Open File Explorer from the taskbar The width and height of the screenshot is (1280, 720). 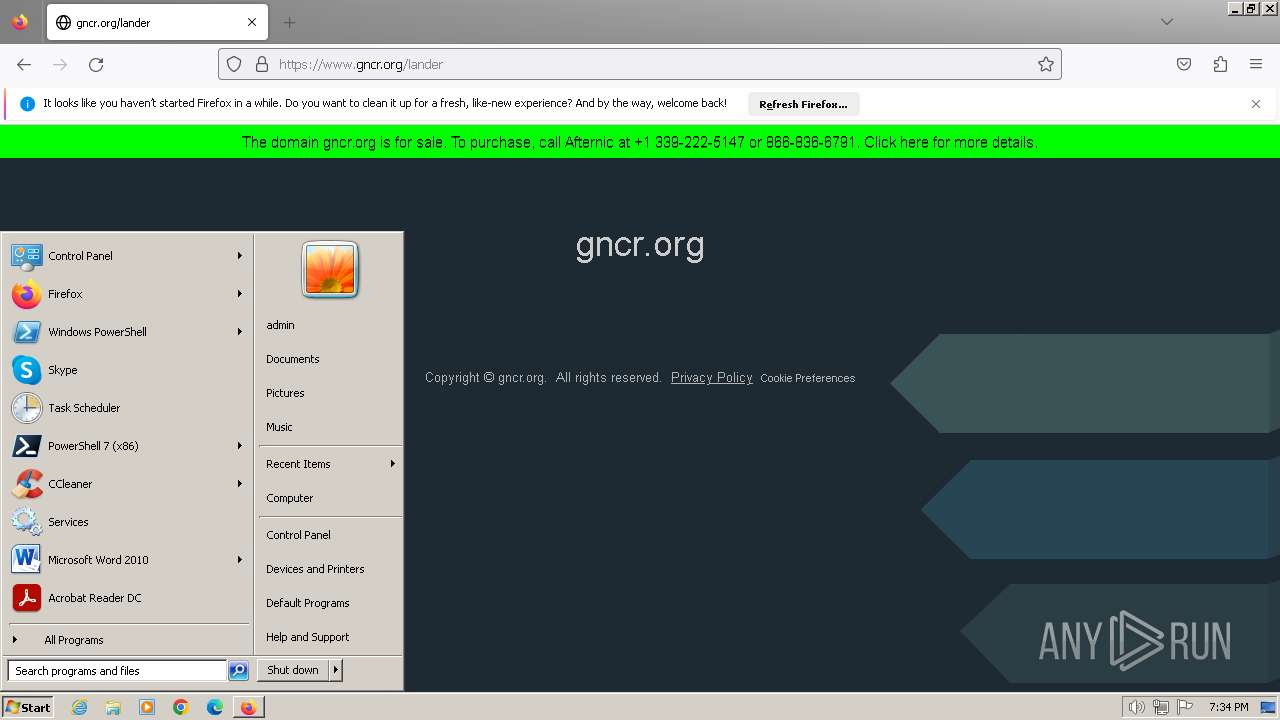point(113,707)
